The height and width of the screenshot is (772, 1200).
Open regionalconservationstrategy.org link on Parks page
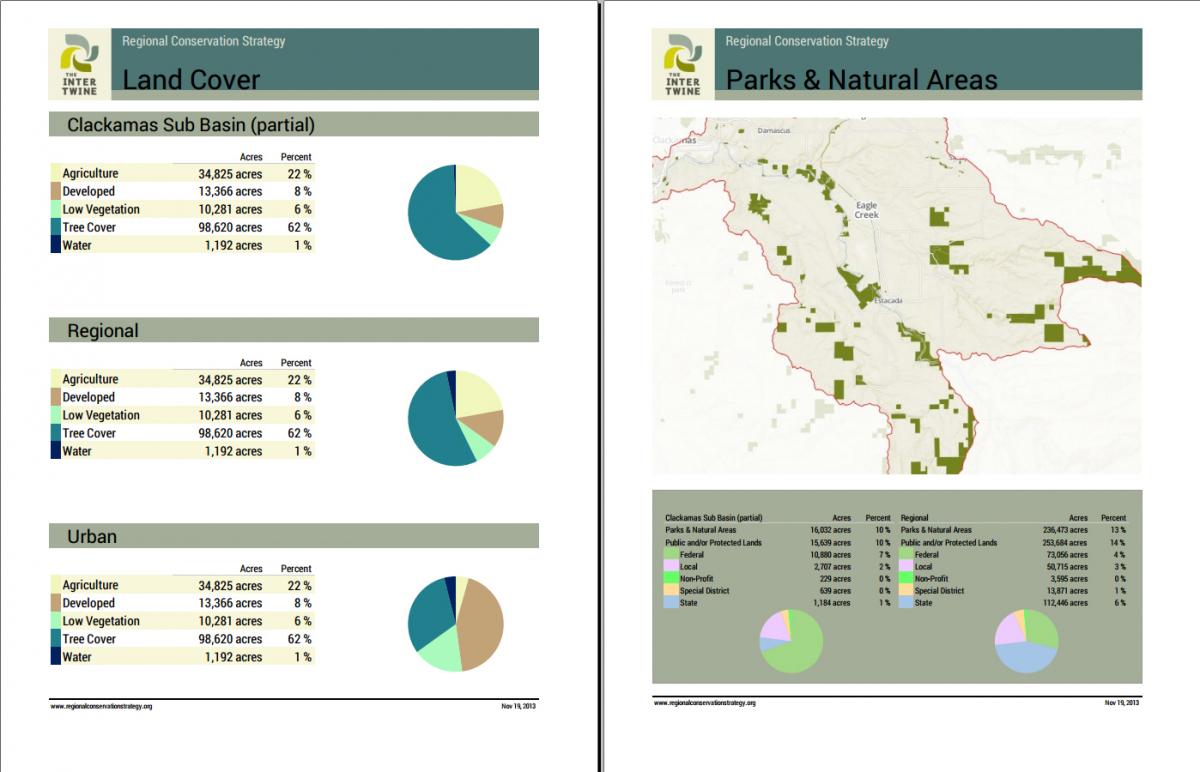pos(705,703)
